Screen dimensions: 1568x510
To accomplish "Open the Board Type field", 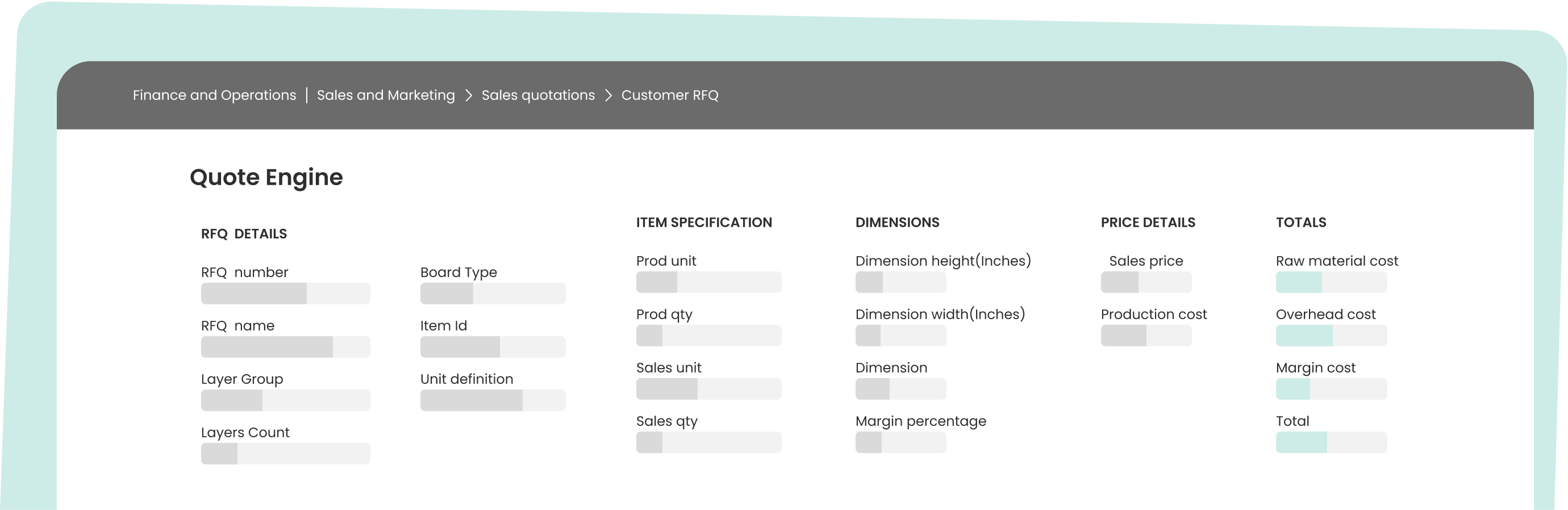I will (x=493, y=294).
